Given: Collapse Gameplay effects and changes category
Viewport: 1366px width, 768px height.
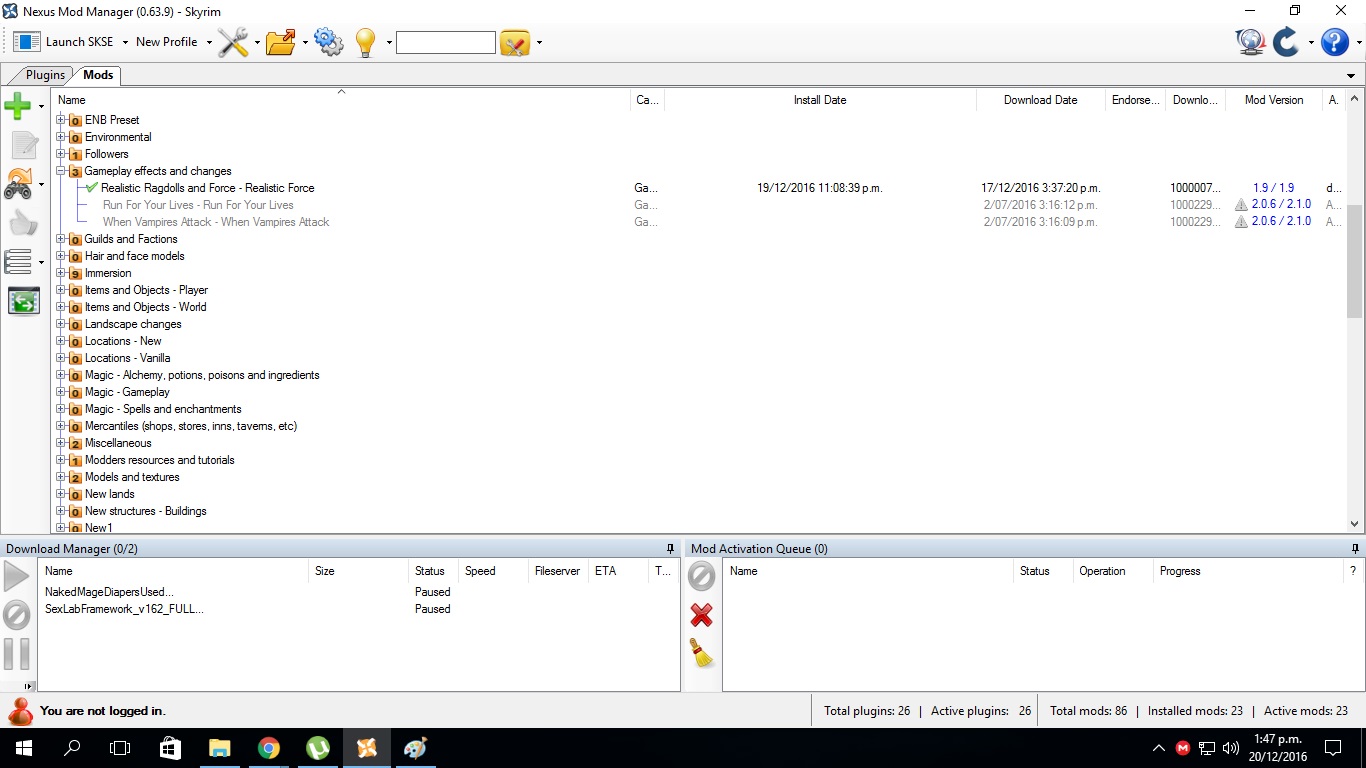Looking at the screenshot, I should coord(60,171).
